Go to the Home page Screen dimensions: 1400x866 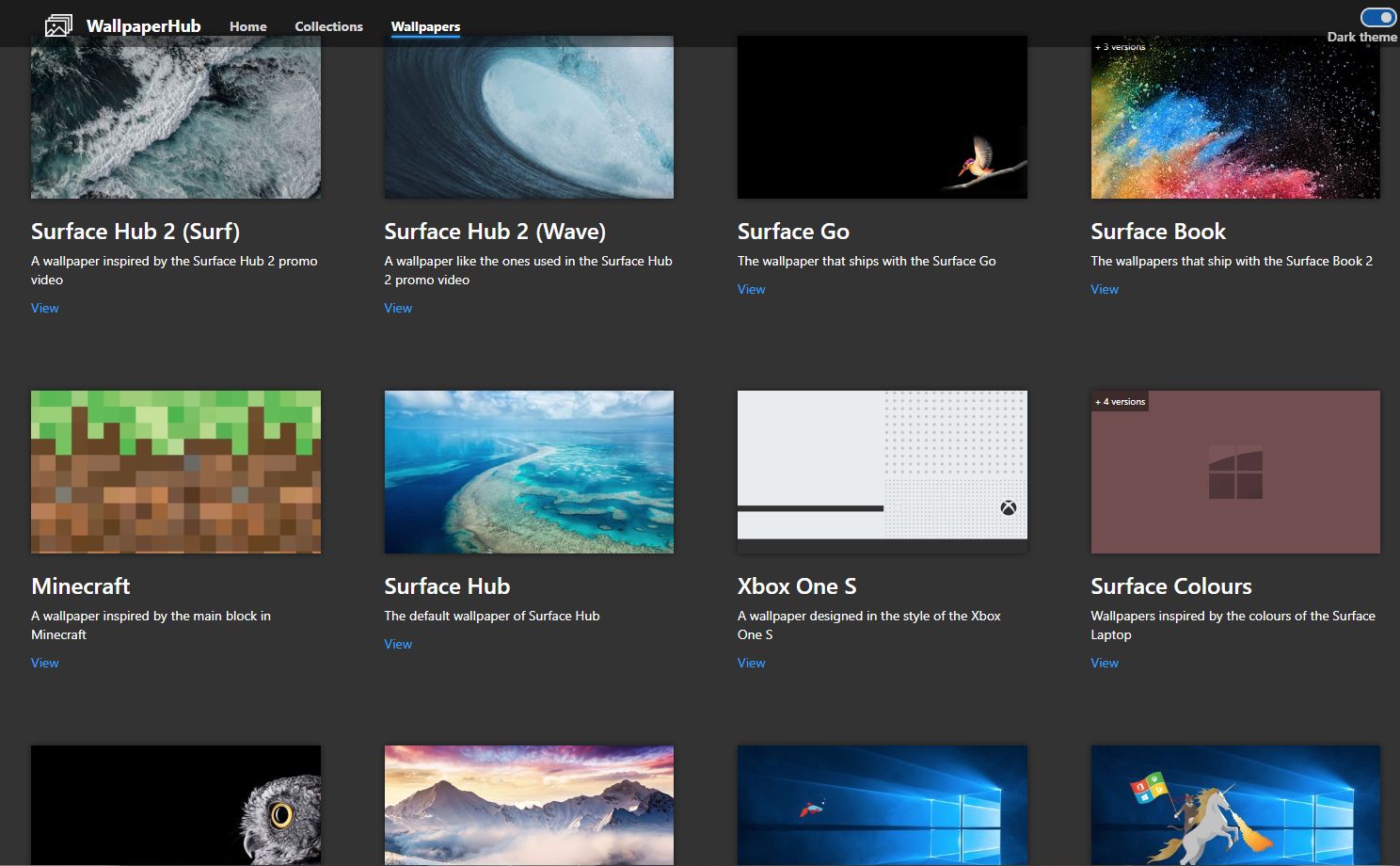point(248,26)
